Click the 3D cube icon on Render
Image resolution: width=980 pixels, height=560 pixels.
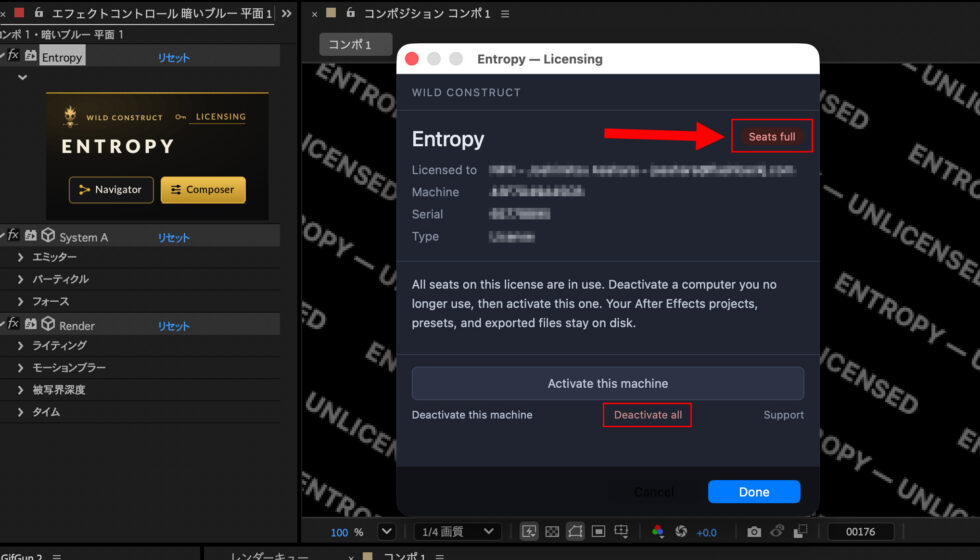point(48,323)
